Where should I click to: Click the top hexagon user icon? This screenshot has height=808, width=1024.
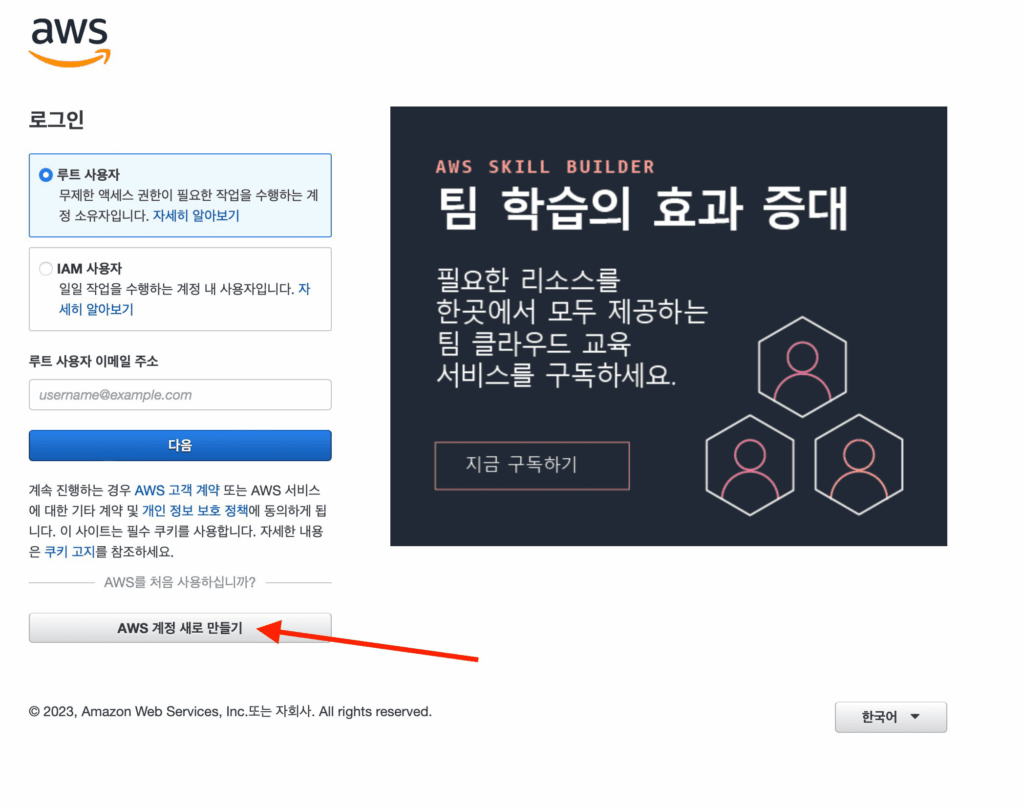[803, 367]
